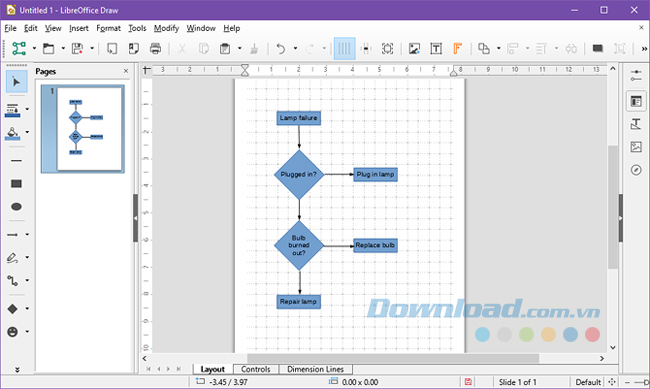Select the Insert Line tool

17,160
